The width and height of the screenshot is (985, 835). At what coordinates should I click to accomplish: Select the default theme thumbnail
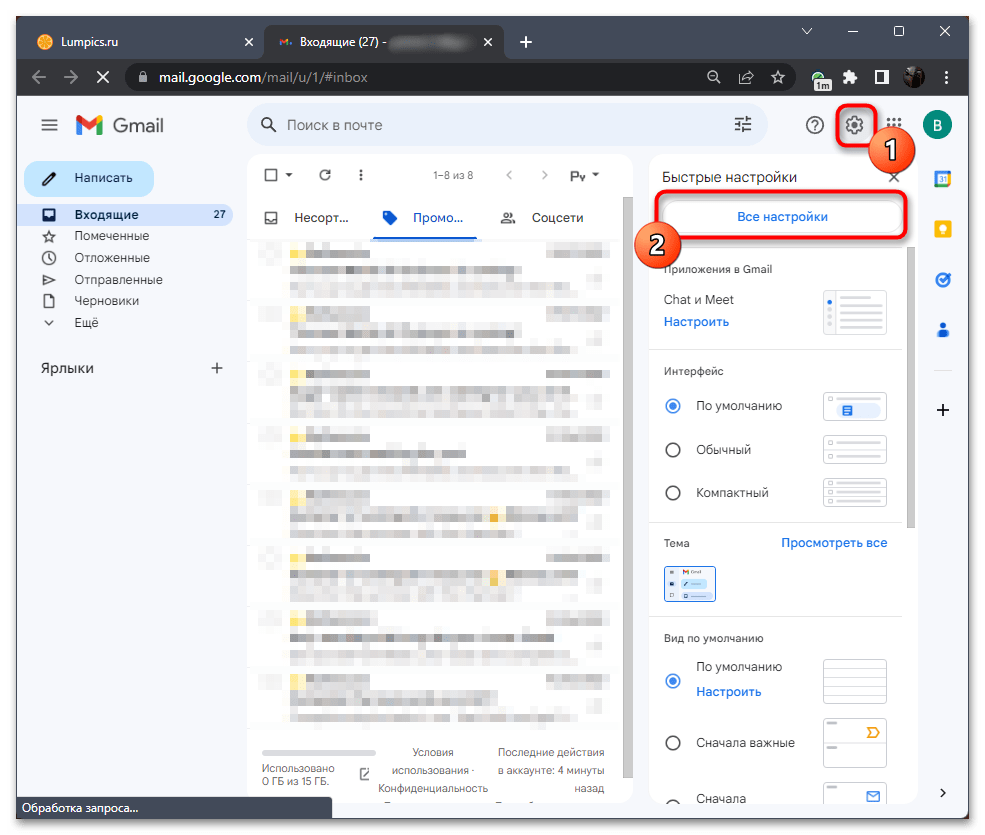tap(689, 584)
